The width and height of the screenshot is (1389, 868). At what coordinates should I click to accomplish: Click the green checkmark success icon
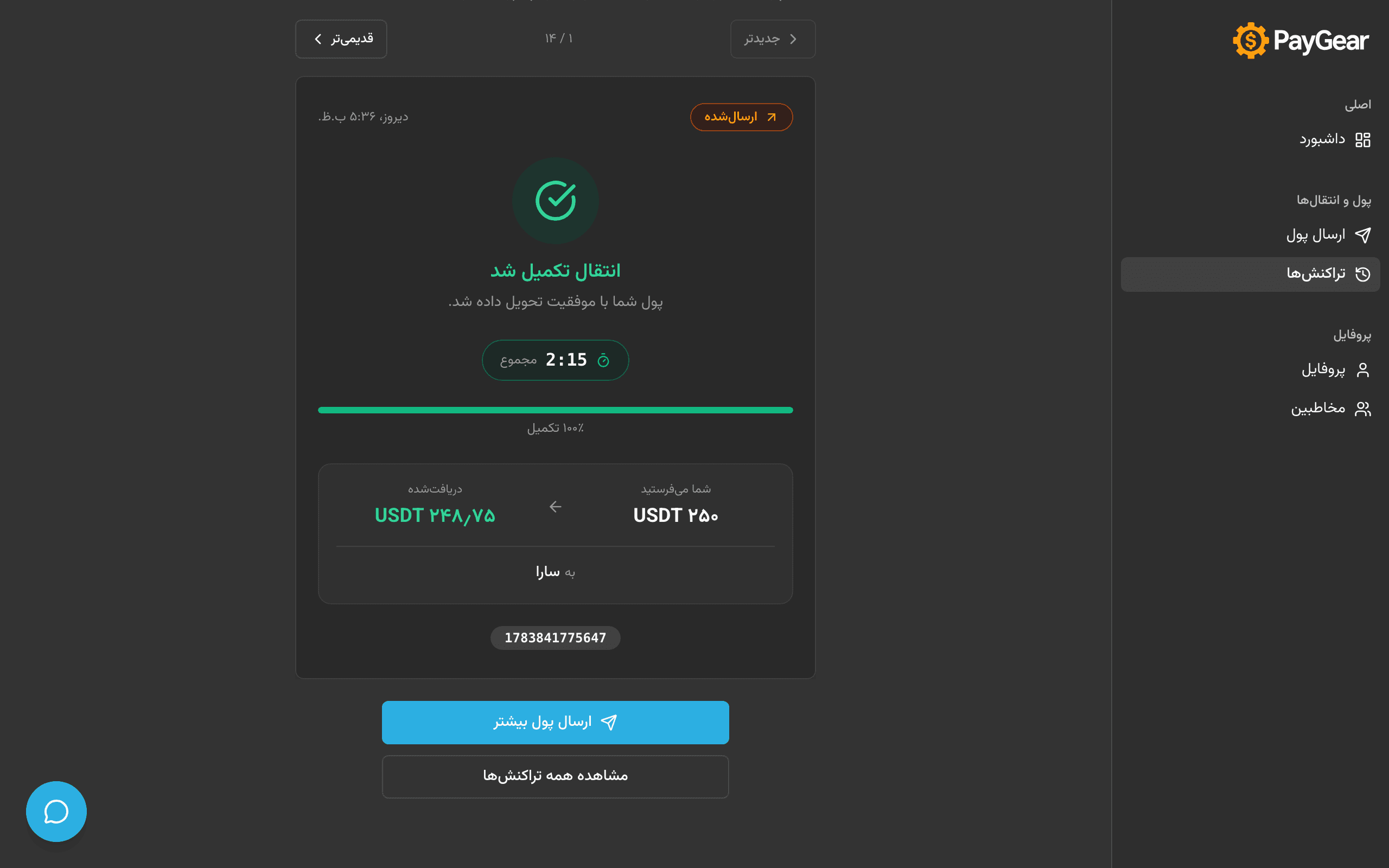point(556,201)
